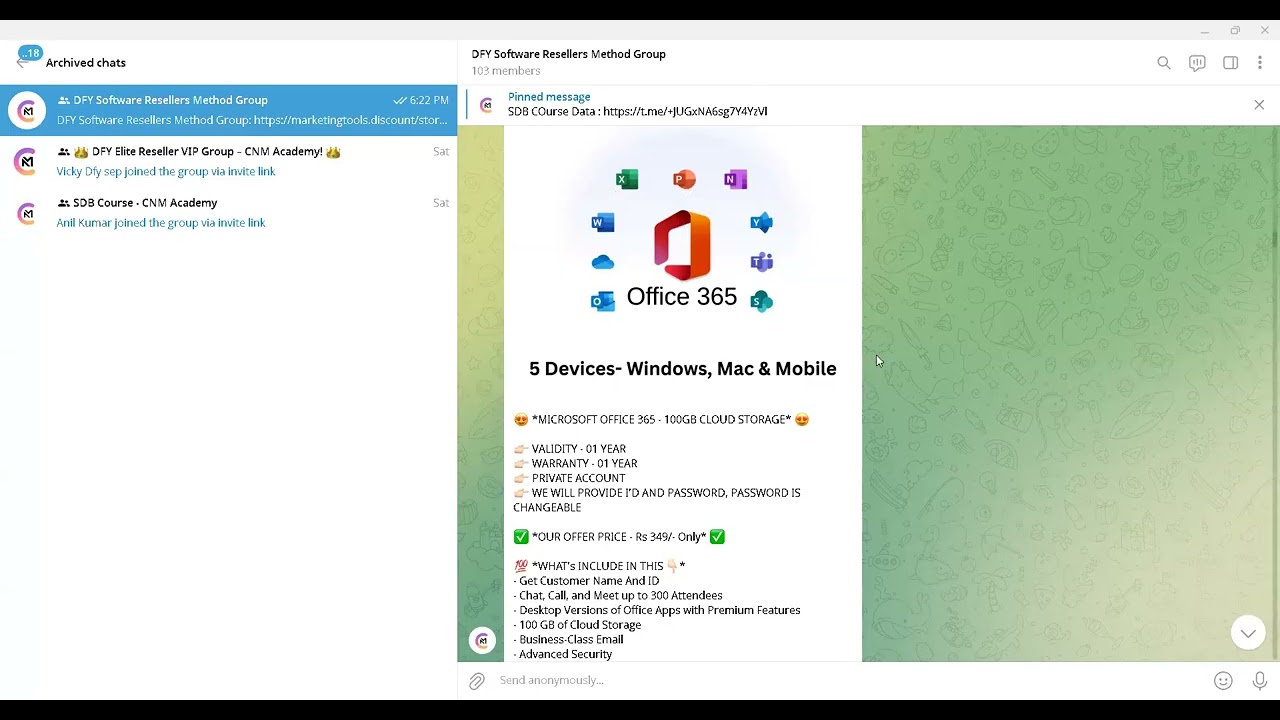Image resolution: width=1280 pixels, height=720 pixels.
Task: Select DFY Software Resellers Method Group chat
Action: pyautogui.click(x=228, y=110)
